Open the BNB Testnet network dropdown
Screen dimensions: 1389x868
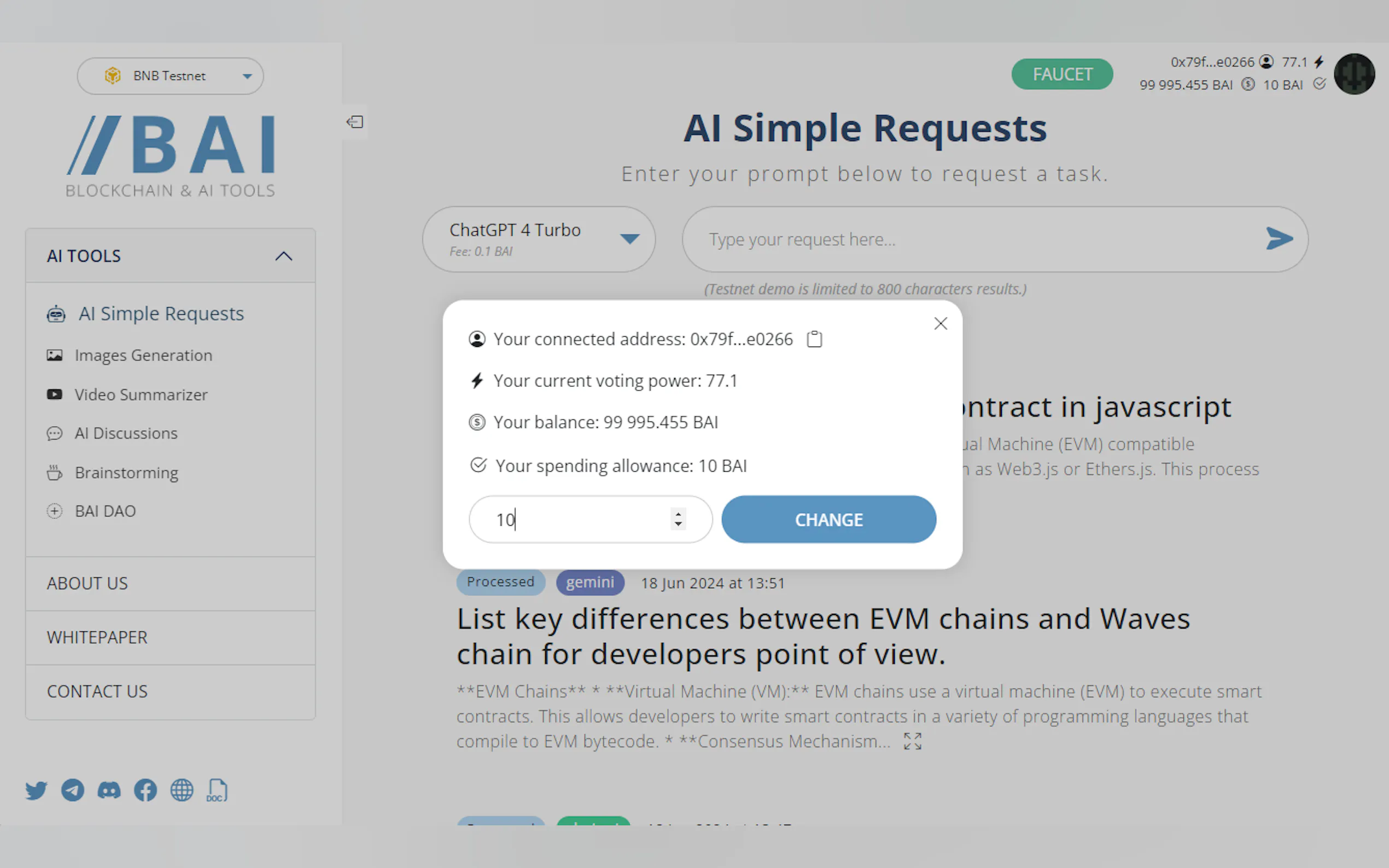coord(170,76)
